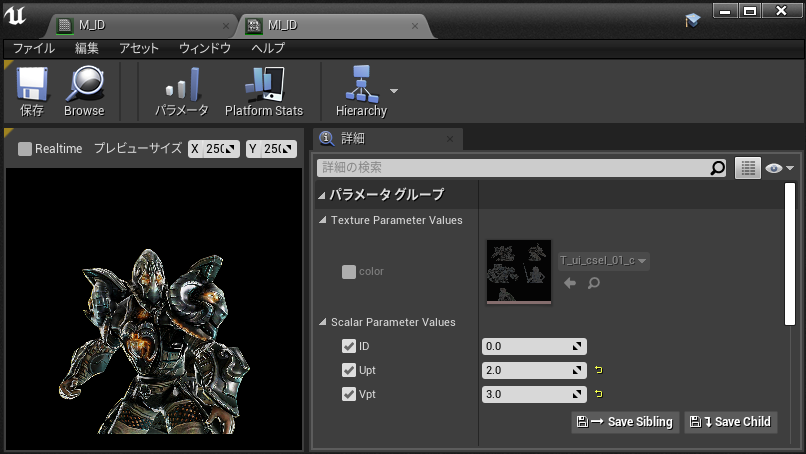This screenshot has height=454, width=806.
Task: Click the Hierarchy toolbar icon
Action: point(361,83)
